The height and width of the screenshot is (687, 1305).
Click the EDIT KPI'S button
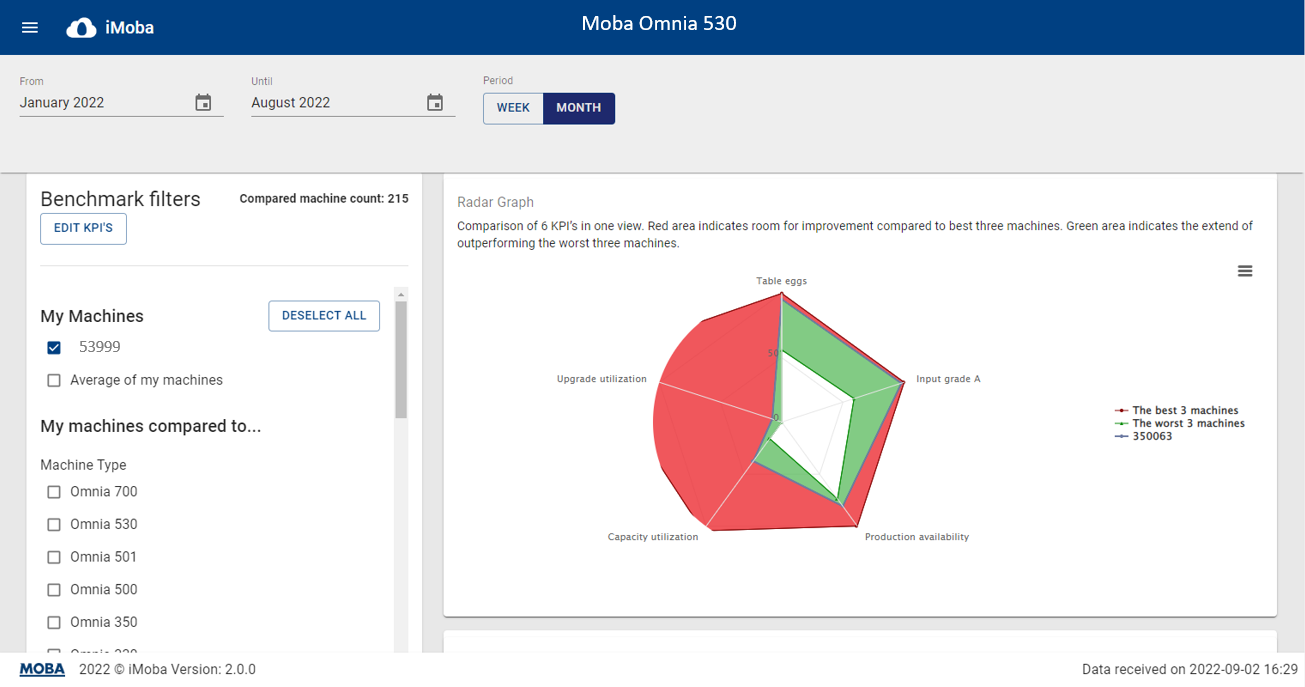click(83, 228)
